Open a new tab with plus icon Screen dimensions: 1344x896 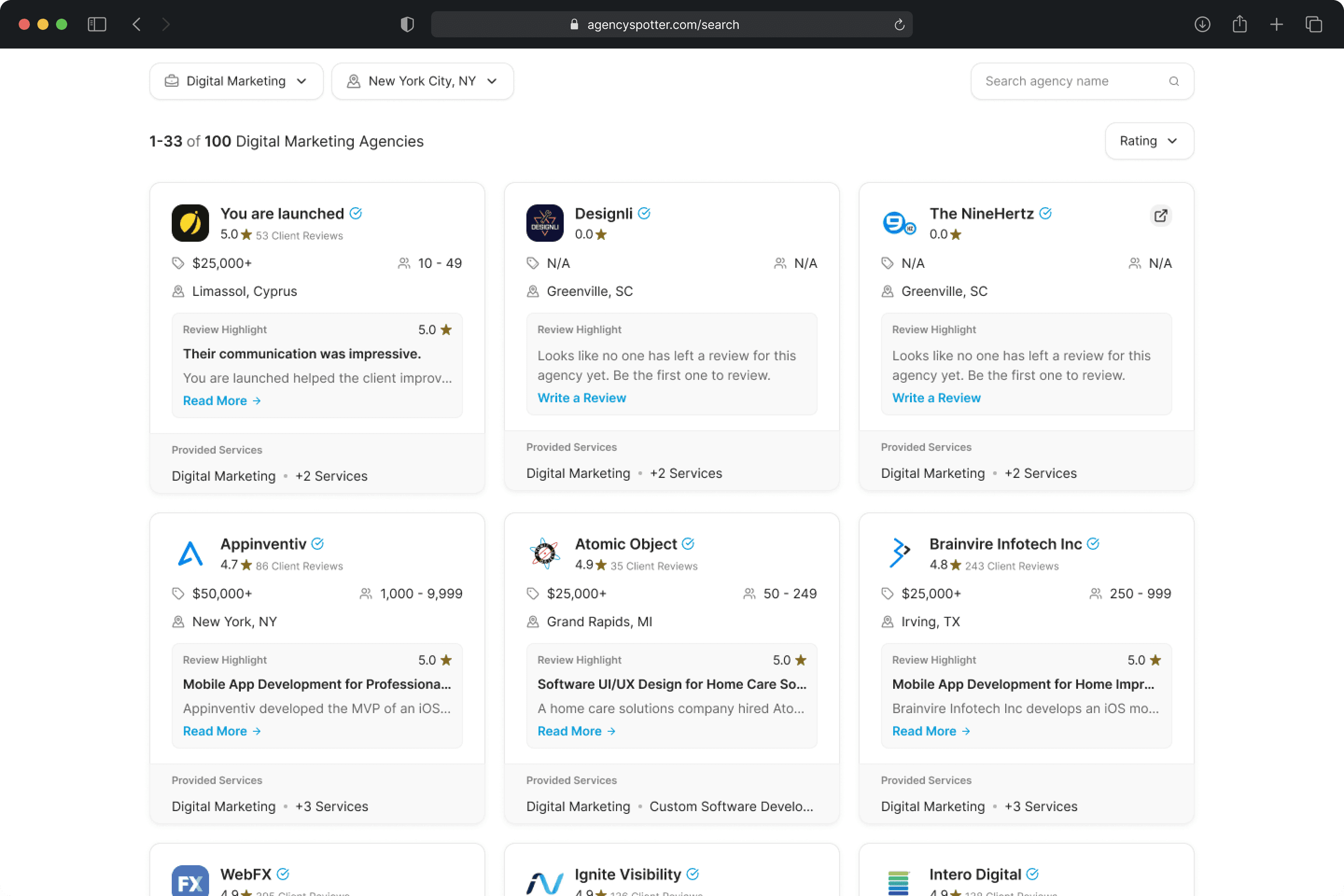coord(1276,24)
